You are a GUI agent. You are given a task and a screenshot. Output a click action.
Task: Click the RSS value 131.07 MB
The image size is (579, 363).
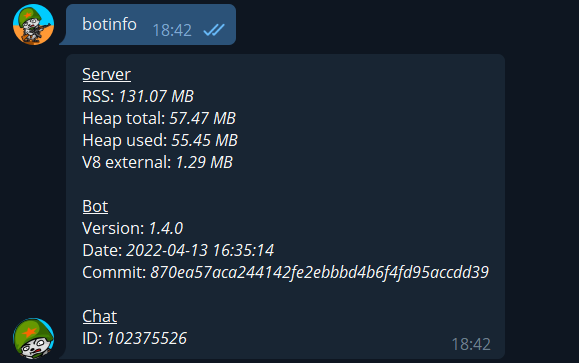tap(156, 96)
